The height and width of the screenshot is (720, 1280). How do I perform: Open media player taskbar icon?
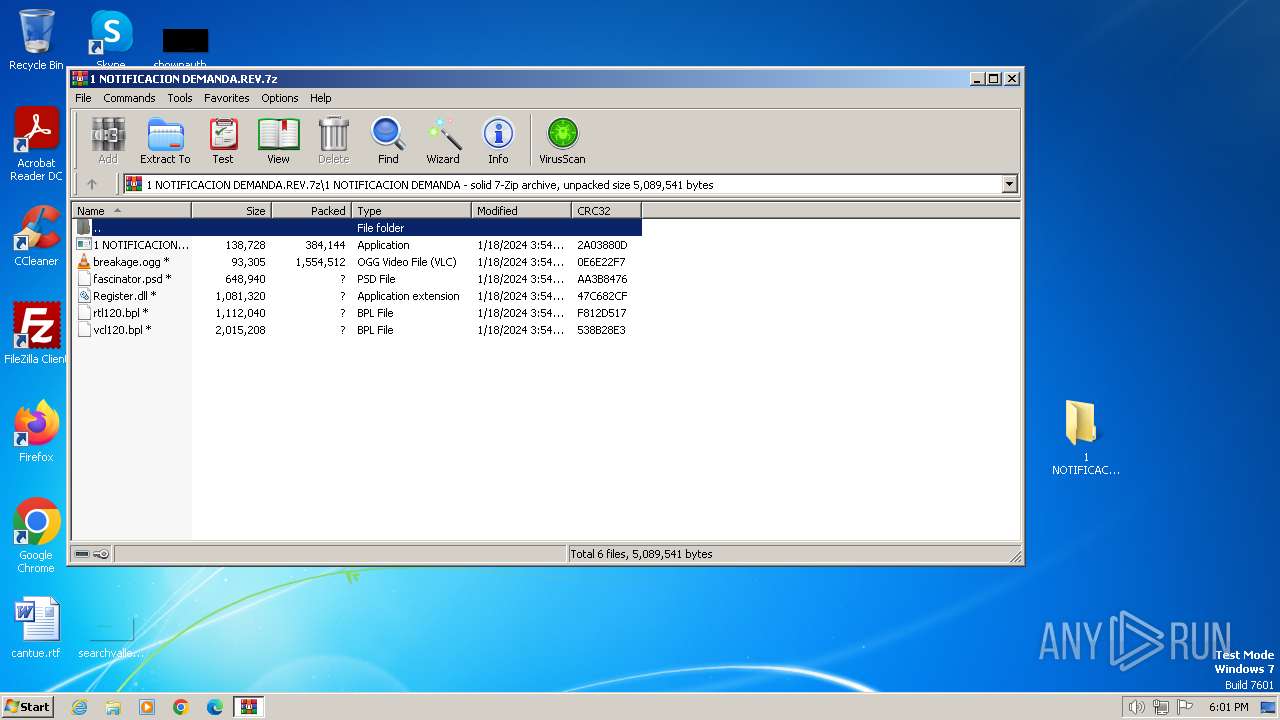pos(147,707)
